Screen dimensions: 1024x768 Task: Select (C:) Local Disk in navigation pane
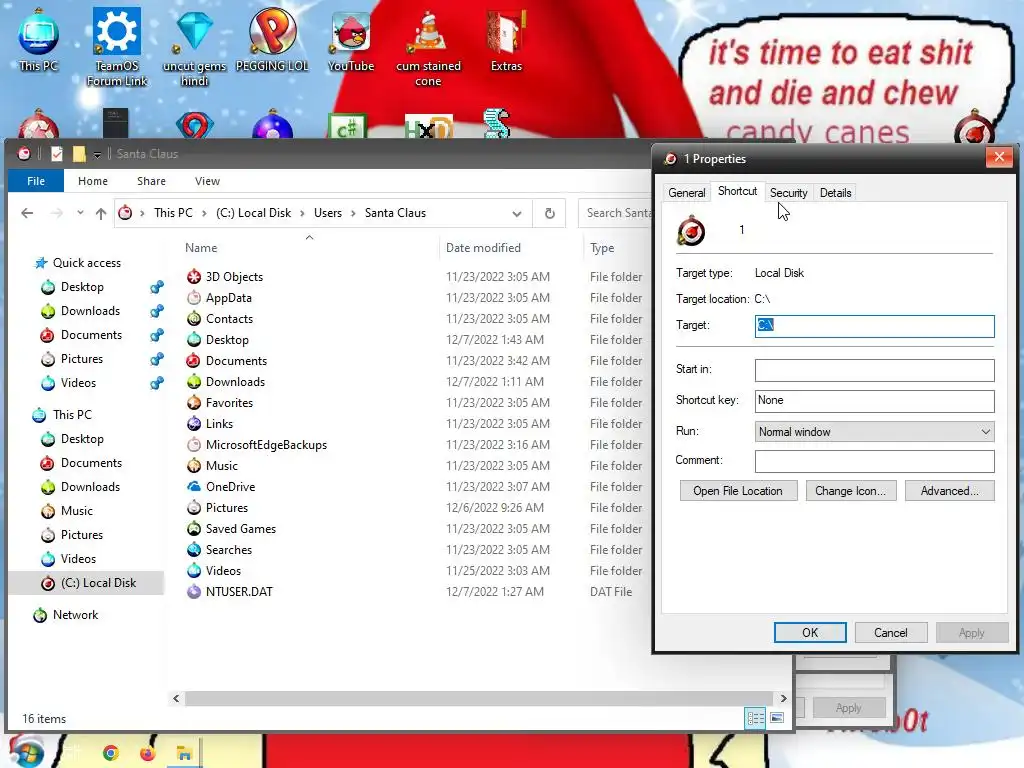(x=98, y=583)
